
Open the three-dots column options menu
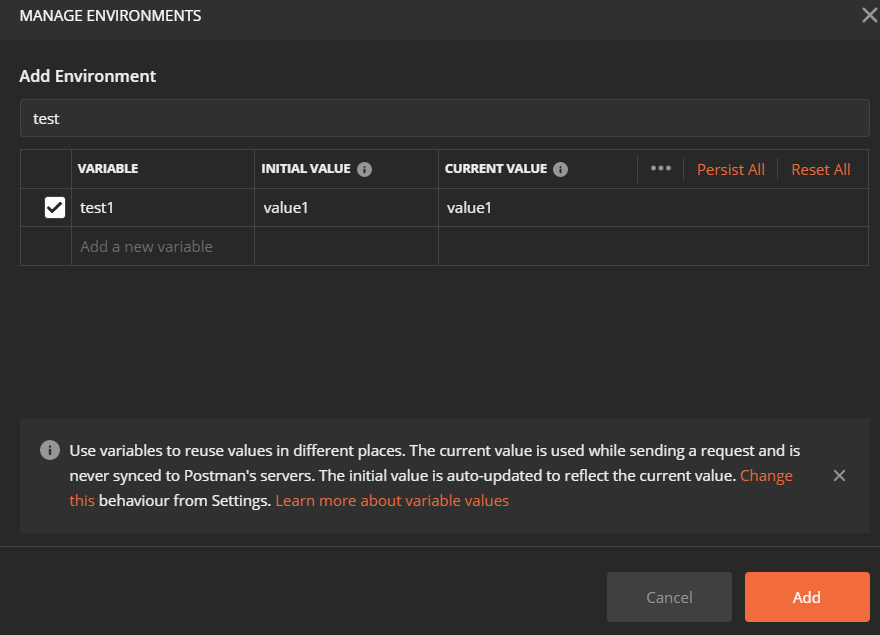[x=660, y=169]
